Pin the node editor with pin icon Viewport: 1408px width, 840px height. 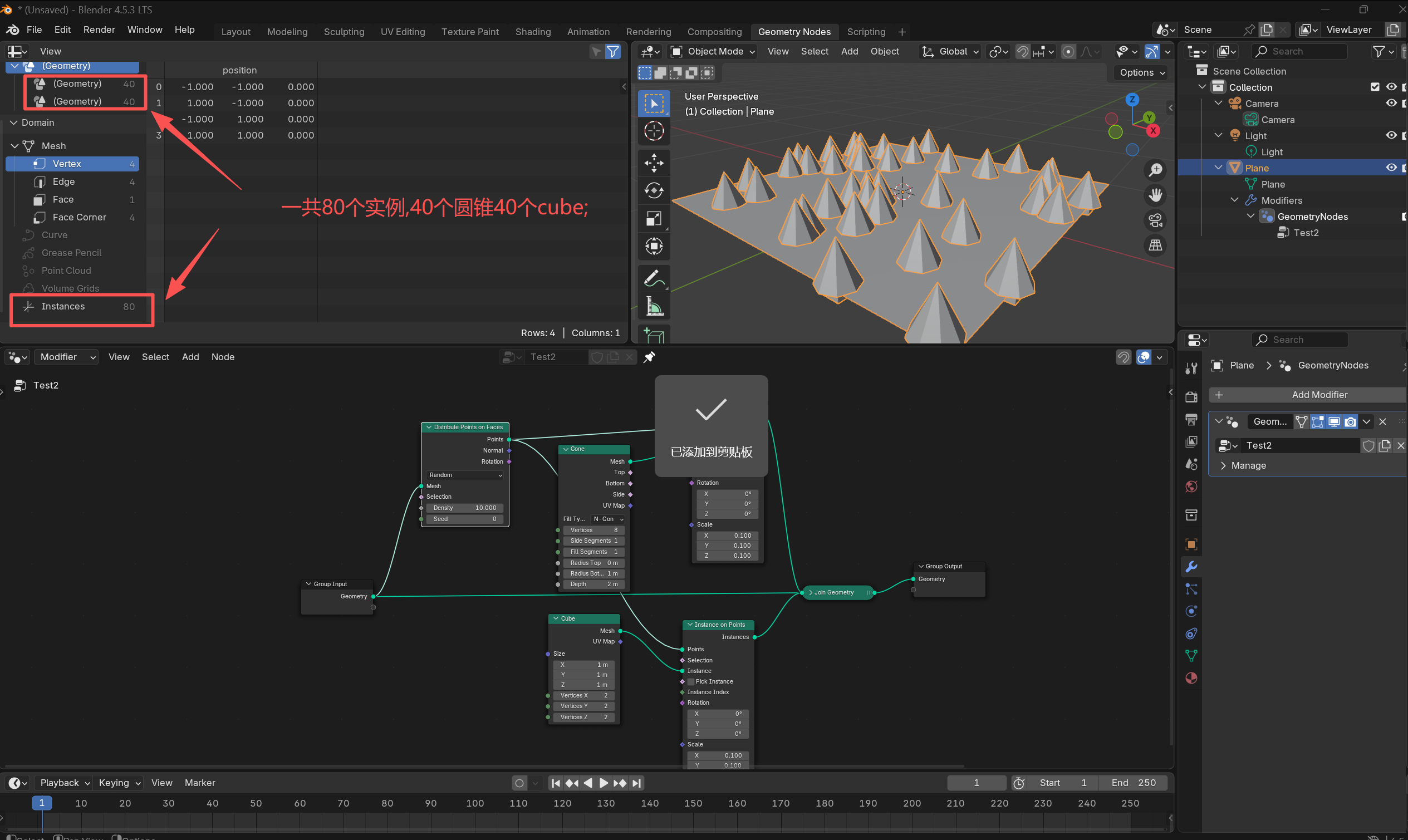point(649,357)
